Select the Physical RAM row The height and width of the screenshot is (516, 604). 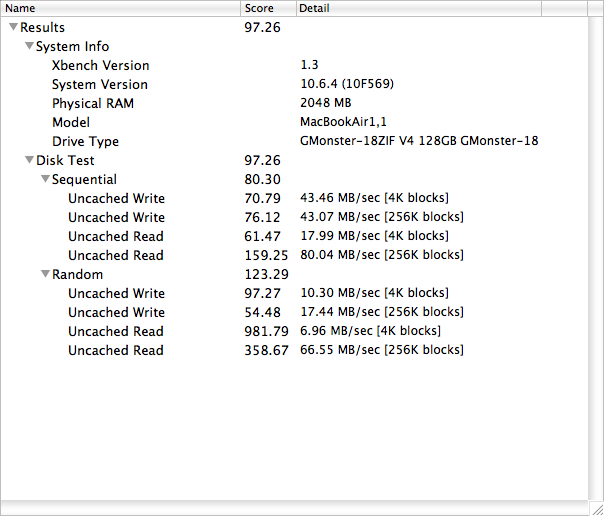click(x=294, y=103)
